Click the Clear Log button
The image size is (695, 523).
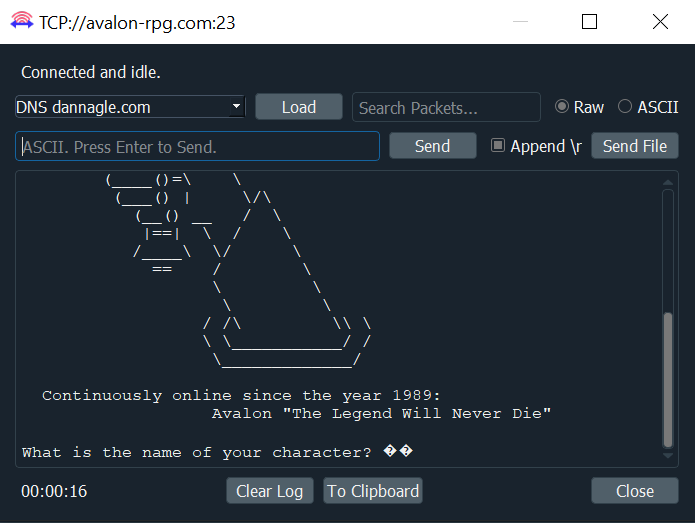pos(269,491)
